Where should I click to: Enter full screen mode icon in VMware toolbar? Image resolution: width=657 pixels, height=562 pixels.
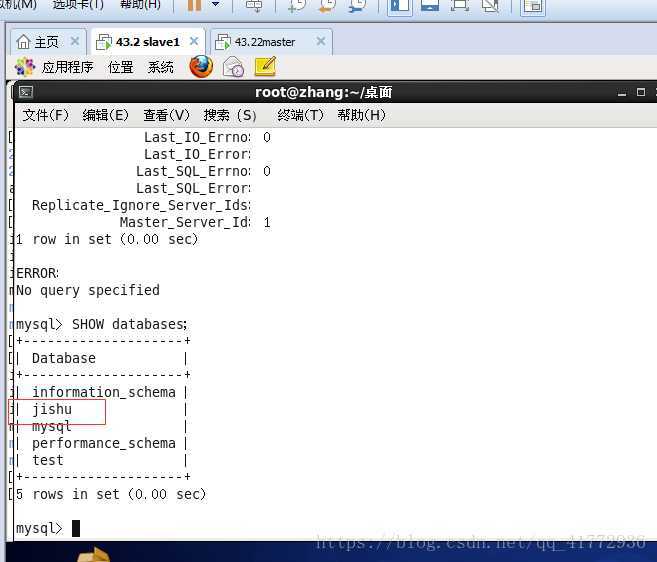point(460,5)
